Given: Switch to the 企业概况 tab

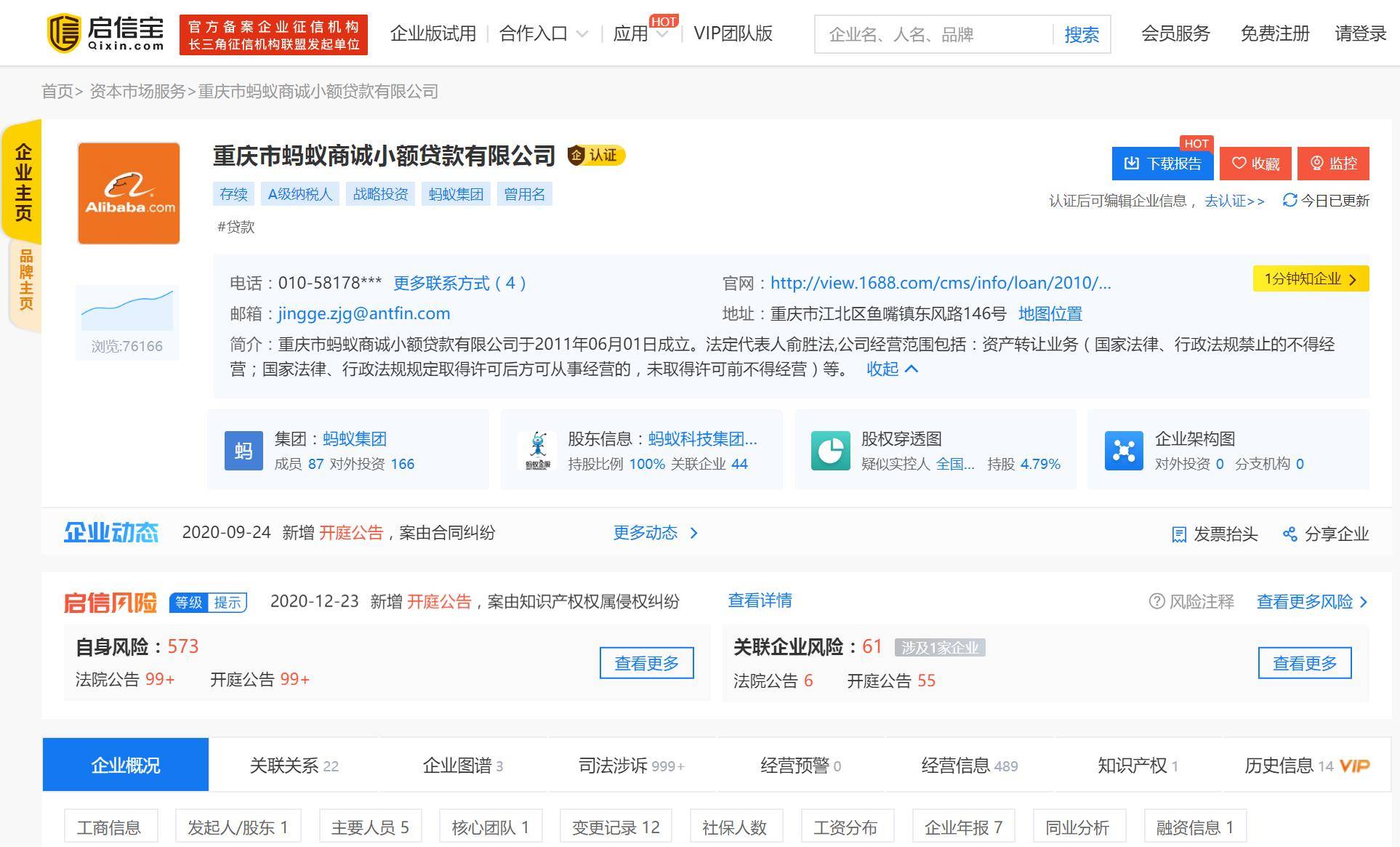Looking at the screenshot, I should (x=126, y=765).
